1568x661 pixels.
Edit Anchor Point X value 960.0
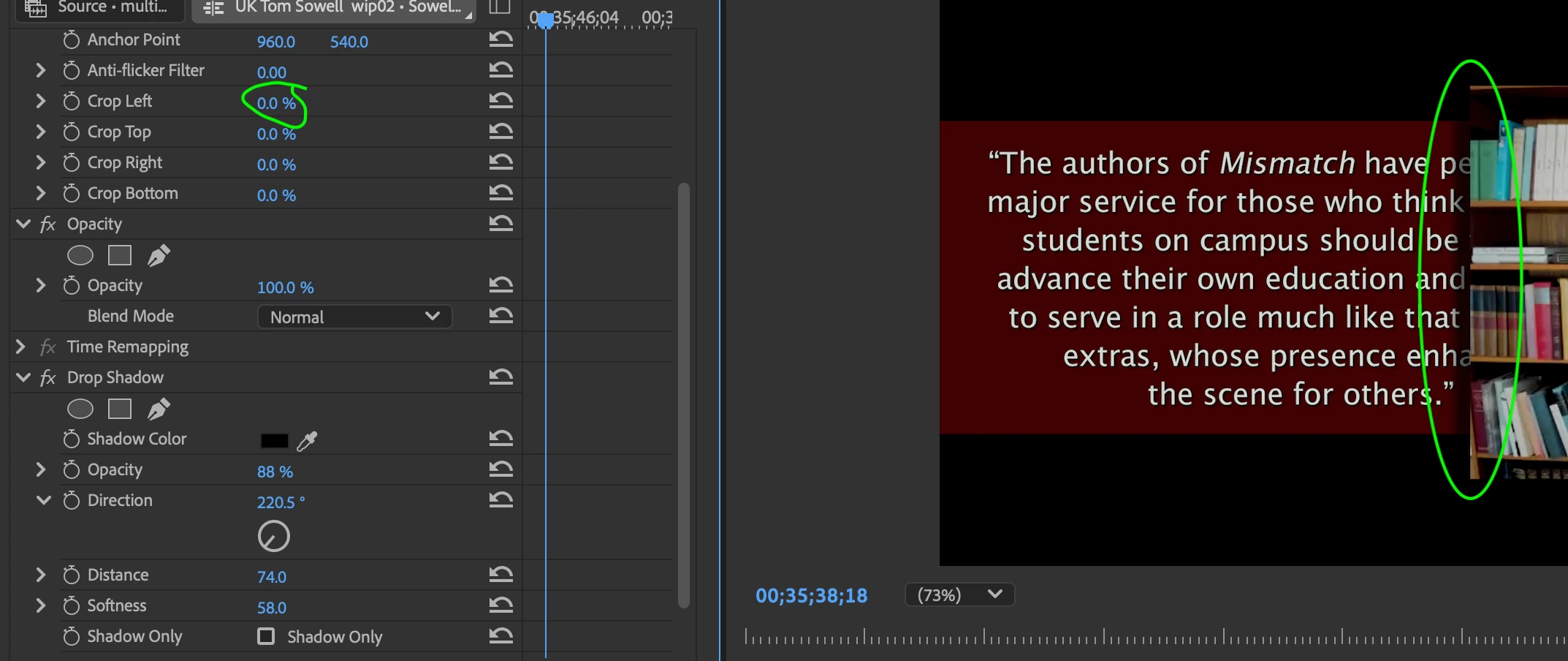pos(276,42)
